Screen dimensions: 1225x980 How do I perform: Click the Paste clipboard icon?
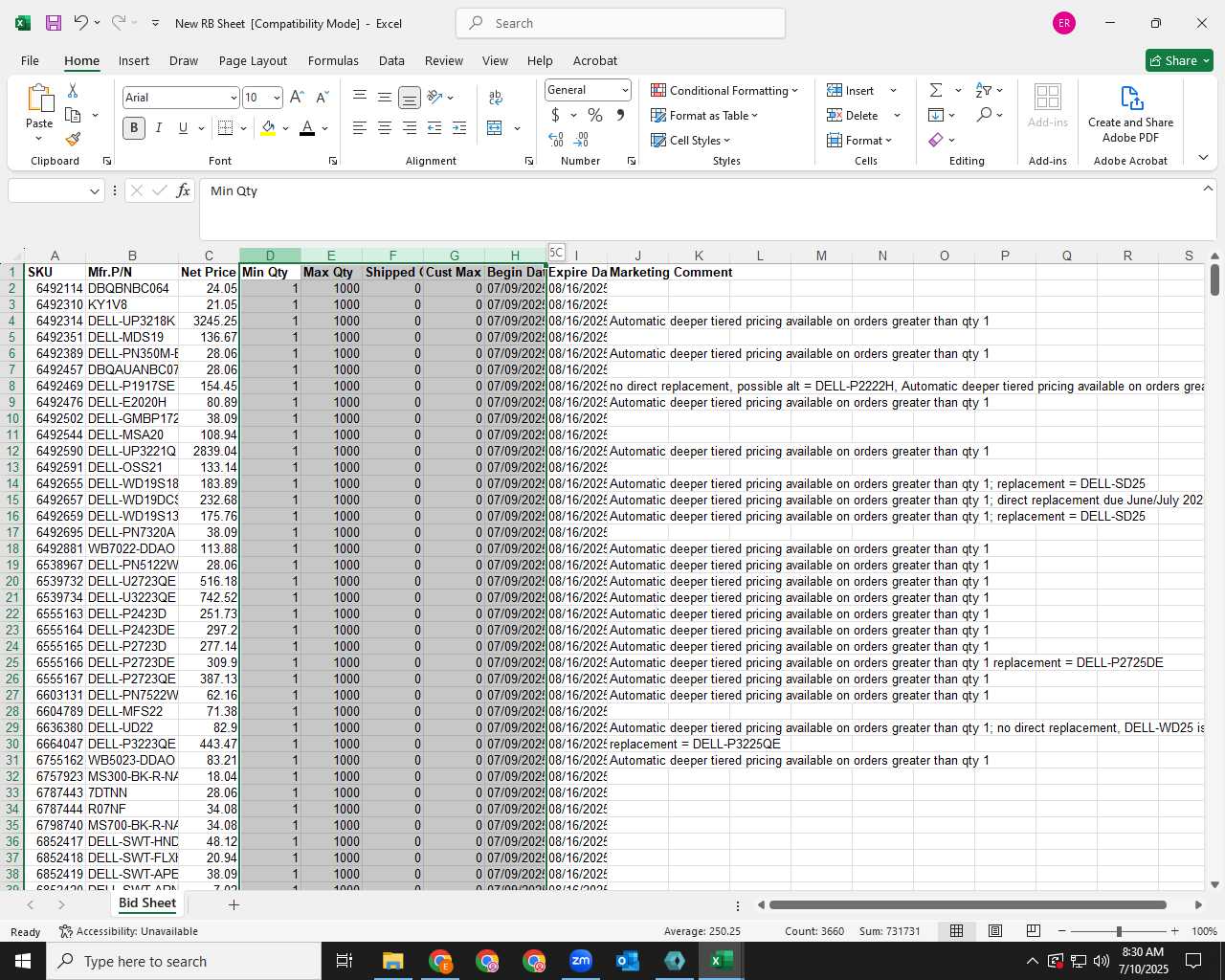coord(39,99)
